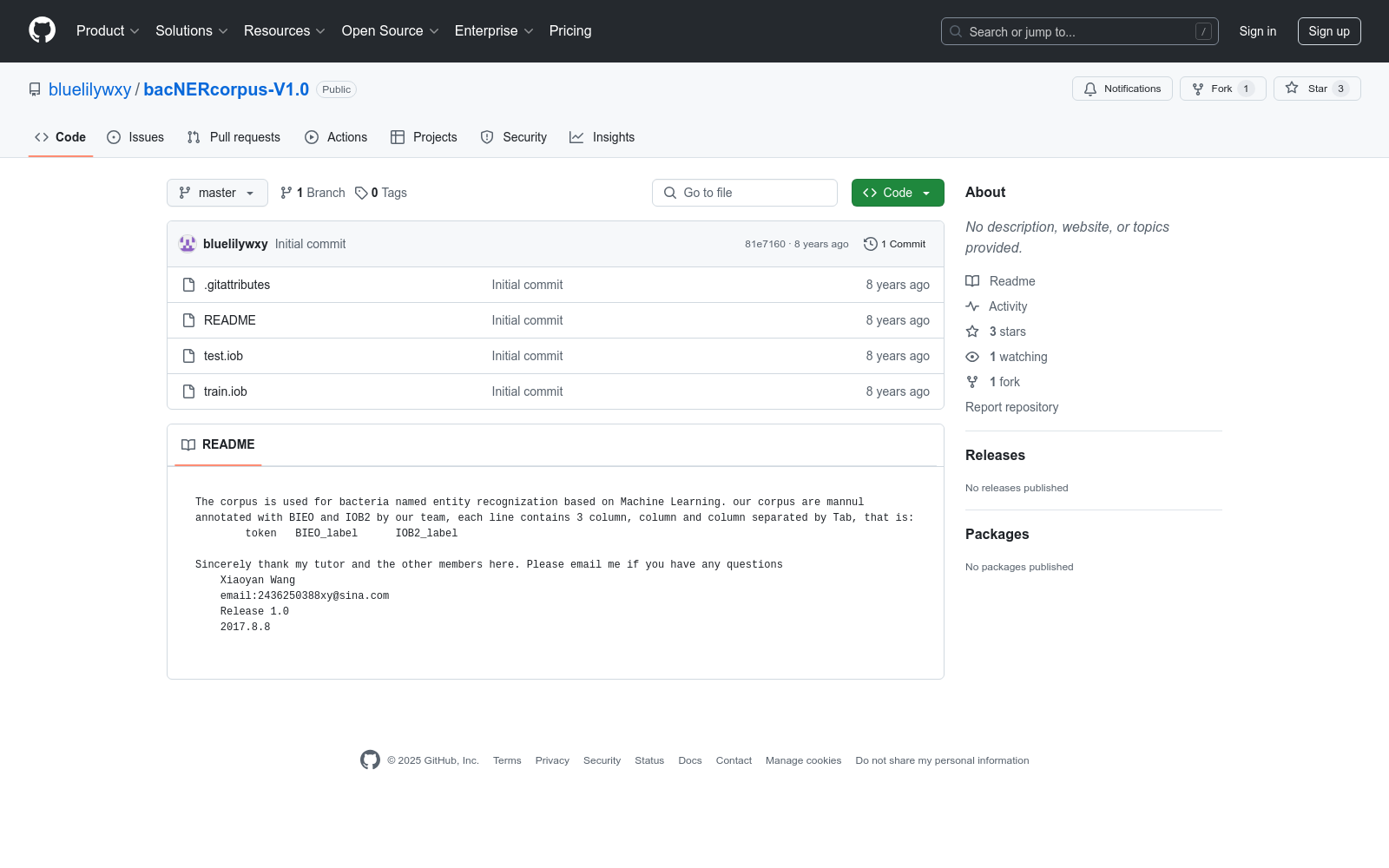Click the Terms footer link
Viewport: 1389px width, 868px height.
click(507, 760)
